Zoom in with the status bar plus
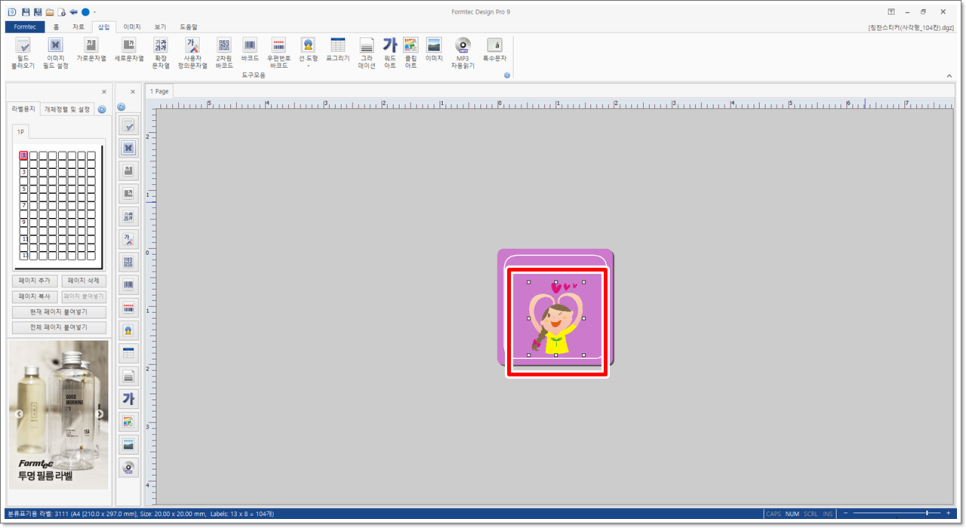The image size is (966, 528). pos(948,513)
